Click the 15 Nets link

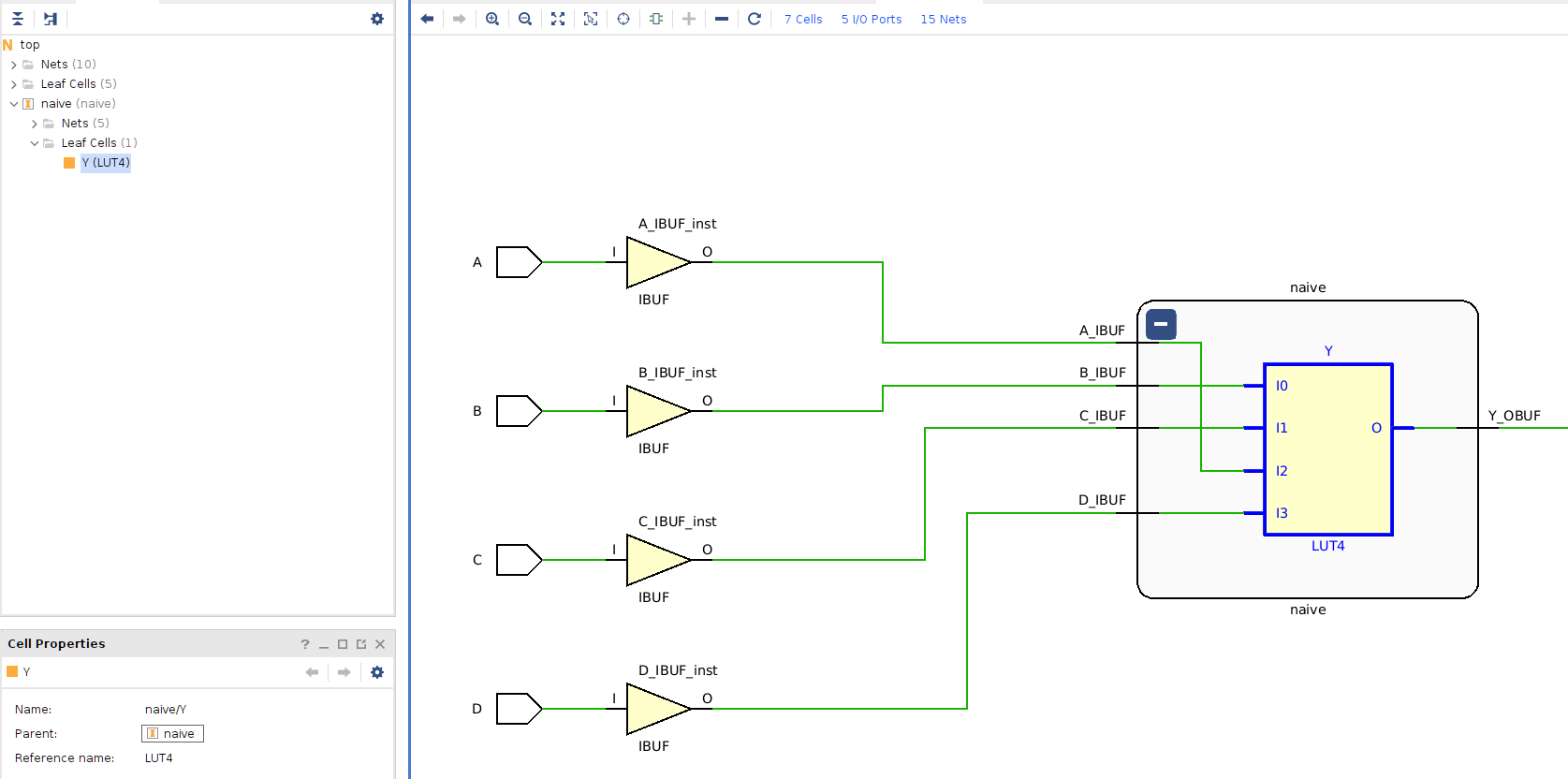pyautogui.click(x=943, y=19)
